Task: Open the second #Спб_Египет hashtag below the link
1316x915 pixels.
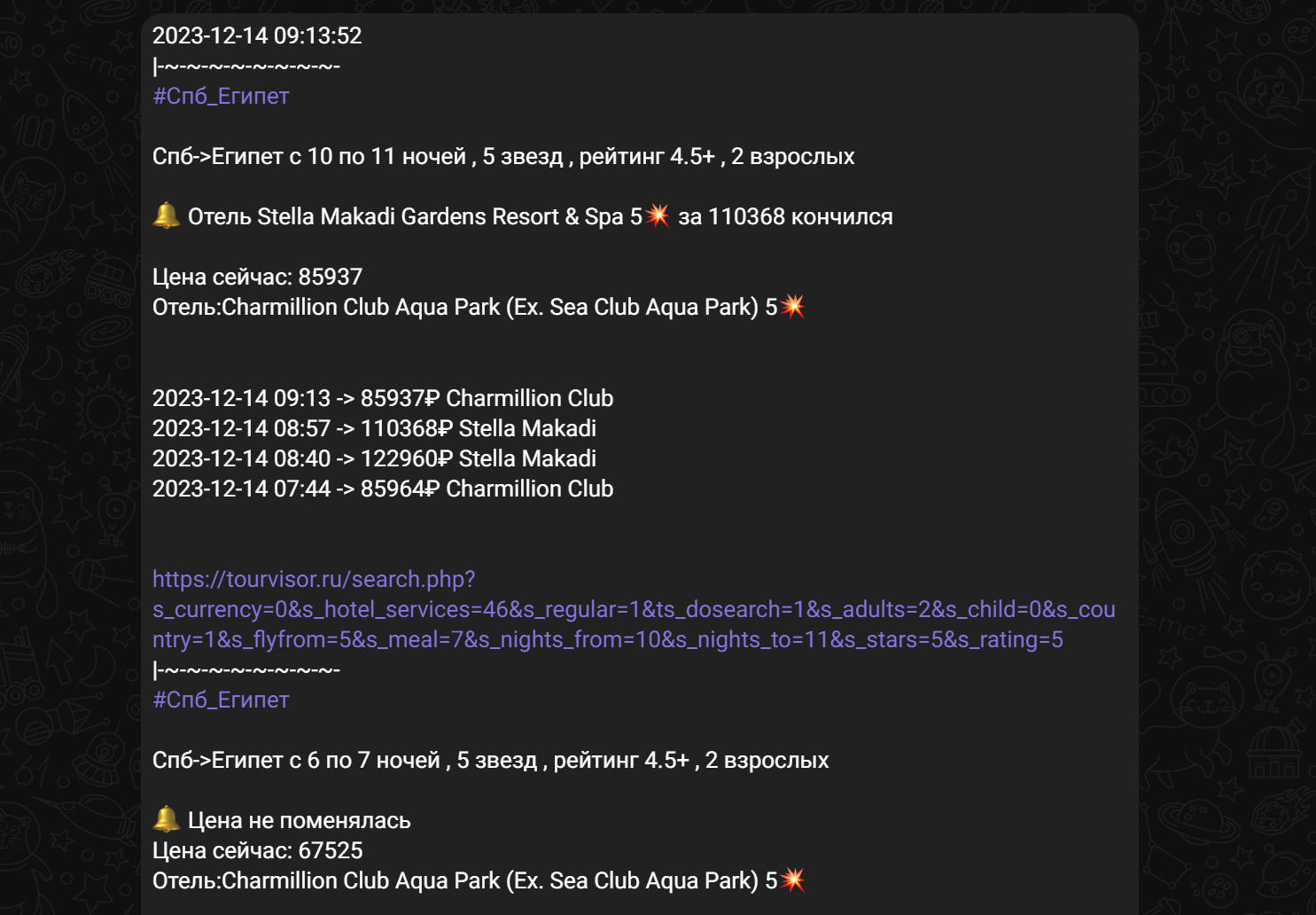Action: click(x=221, y=700)
